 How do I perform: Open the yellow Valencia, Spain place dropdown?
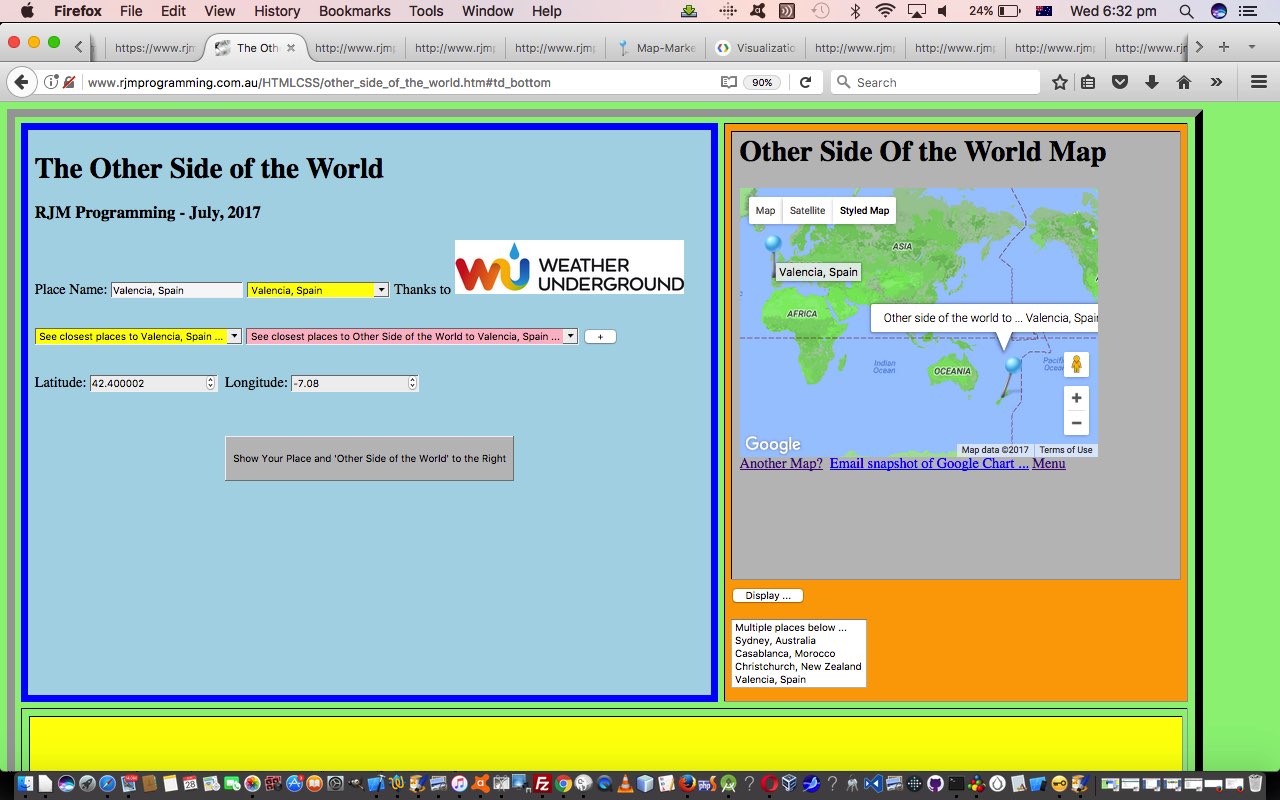coord(317,290)
